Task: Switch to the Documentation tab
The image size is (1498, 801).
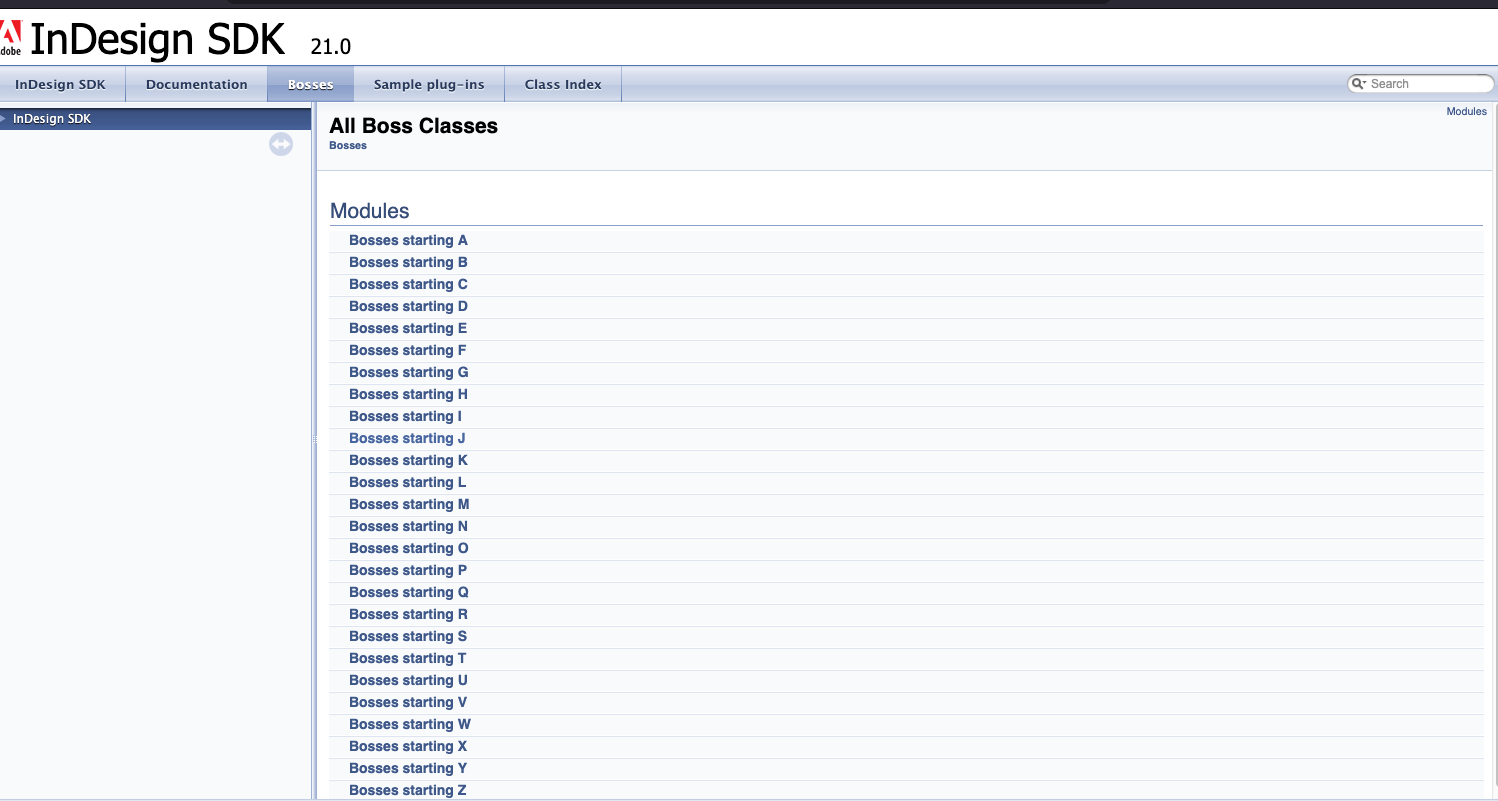Action: [196, 85]
